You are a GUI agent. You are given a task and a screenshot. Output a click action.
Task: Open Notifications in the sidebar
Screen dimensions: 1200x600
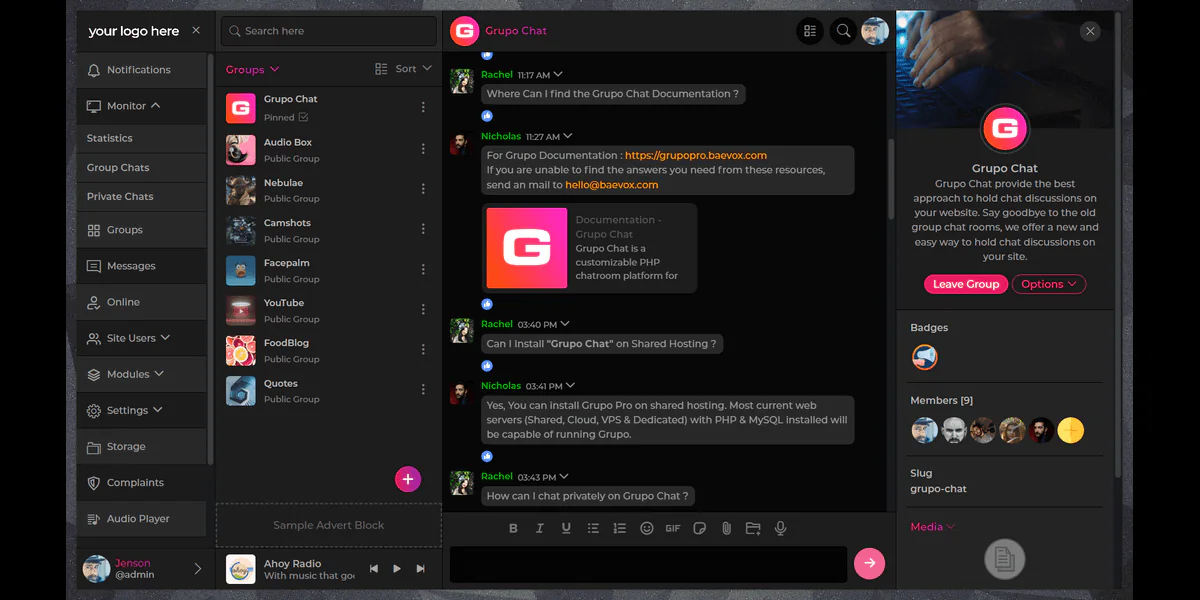pyautogui.click(x=141, y=70)
